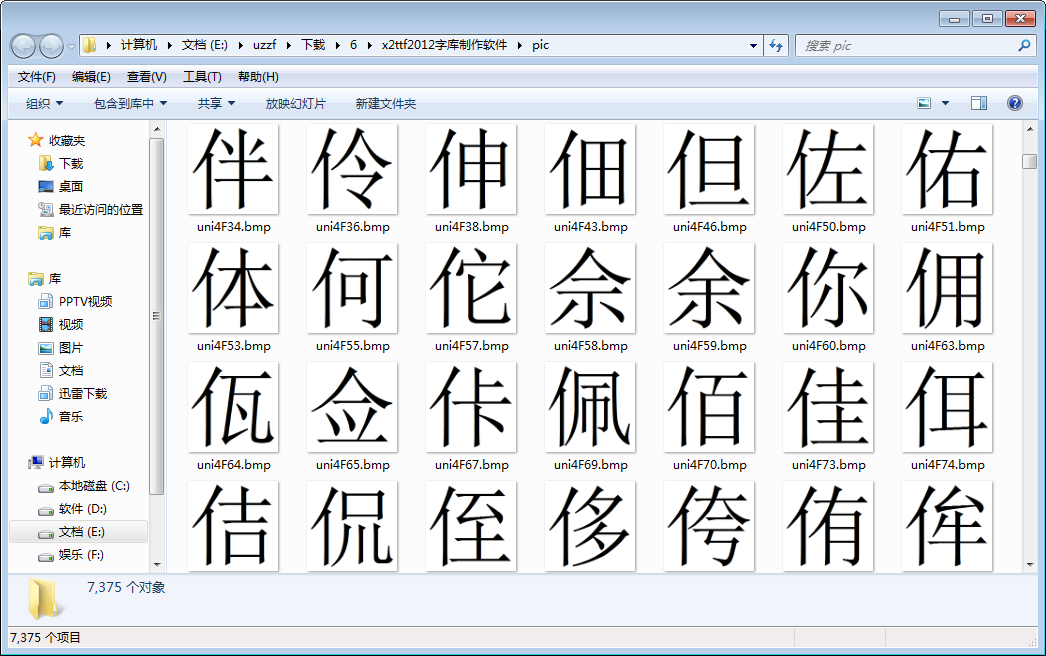Image resolution: width=1046 pixels, height=656 pixels.
Task: Toggle the preview pane
Action: pyautogui.click(x=981, y=103)
